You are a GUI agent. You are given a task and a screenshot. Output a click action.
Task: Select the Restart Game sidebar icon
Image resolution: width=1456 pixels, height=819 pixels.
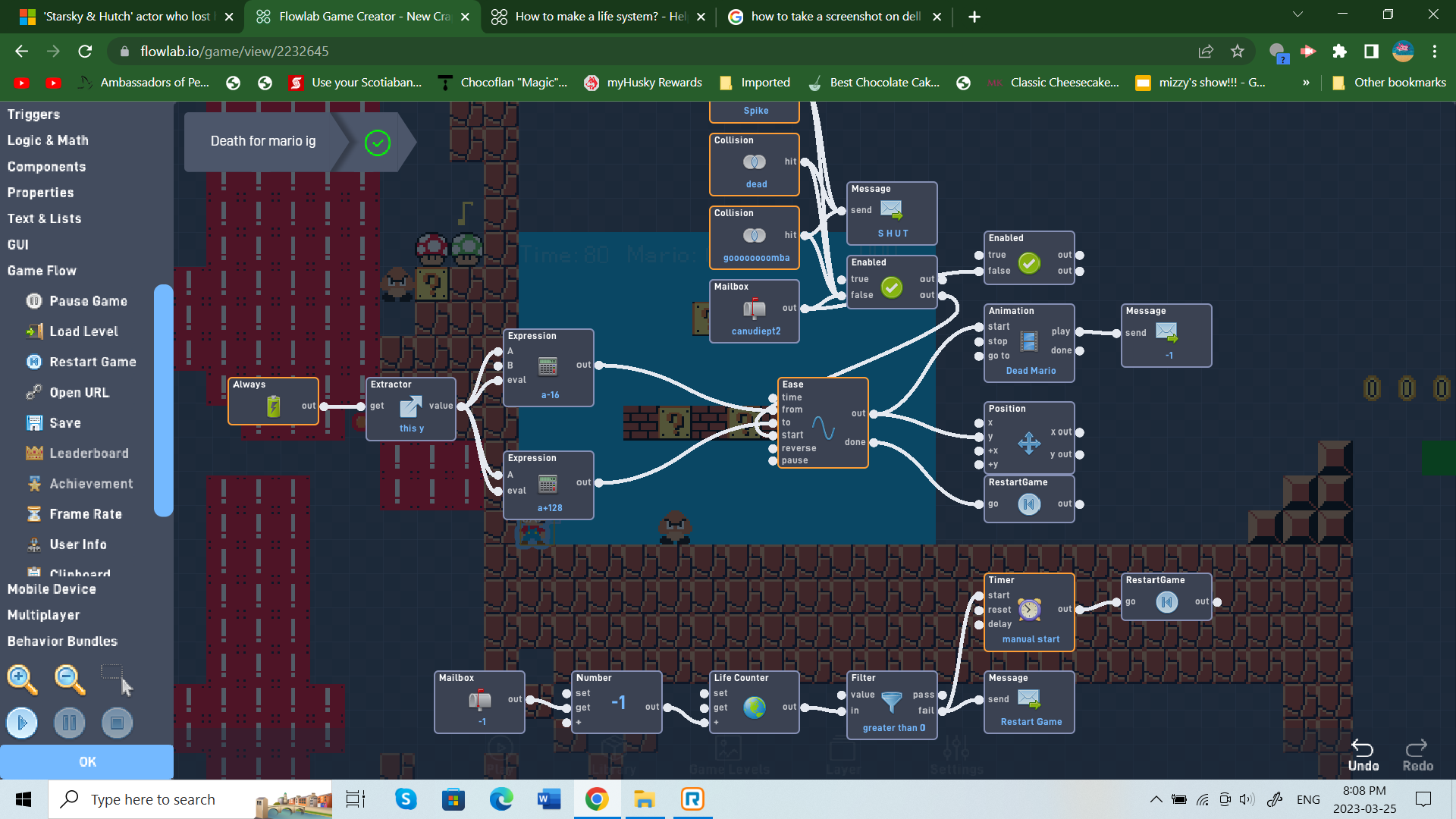(x=33, y=362)
